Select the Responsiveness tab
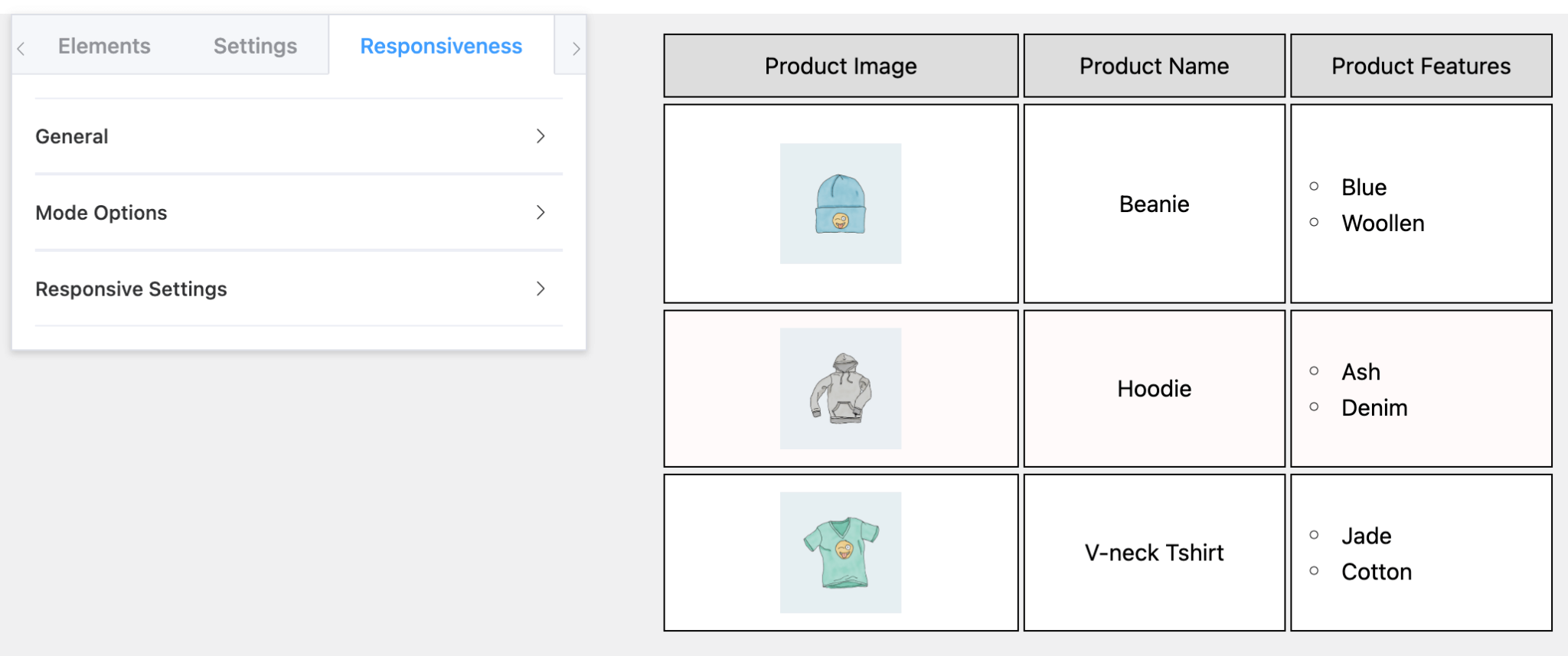Image resolution: width=1568 pixels, height=656 pixels. [440, 46]
